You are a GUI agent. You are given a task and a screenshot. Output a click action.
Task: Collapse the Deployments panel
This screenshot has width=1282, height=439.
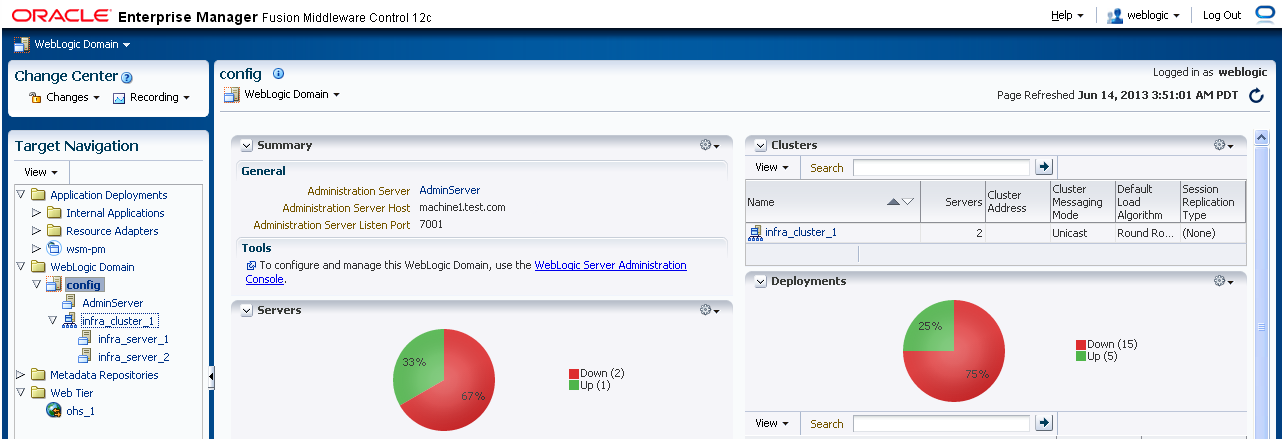(761, 281)
